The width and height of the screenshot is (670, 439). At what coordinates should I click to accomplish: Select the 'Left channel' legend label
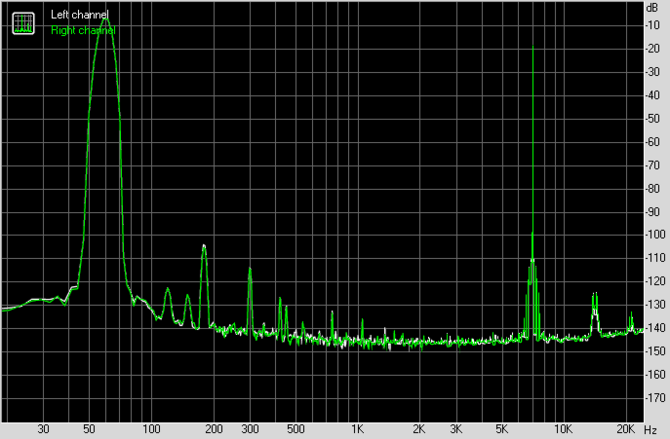click(79, 15)
